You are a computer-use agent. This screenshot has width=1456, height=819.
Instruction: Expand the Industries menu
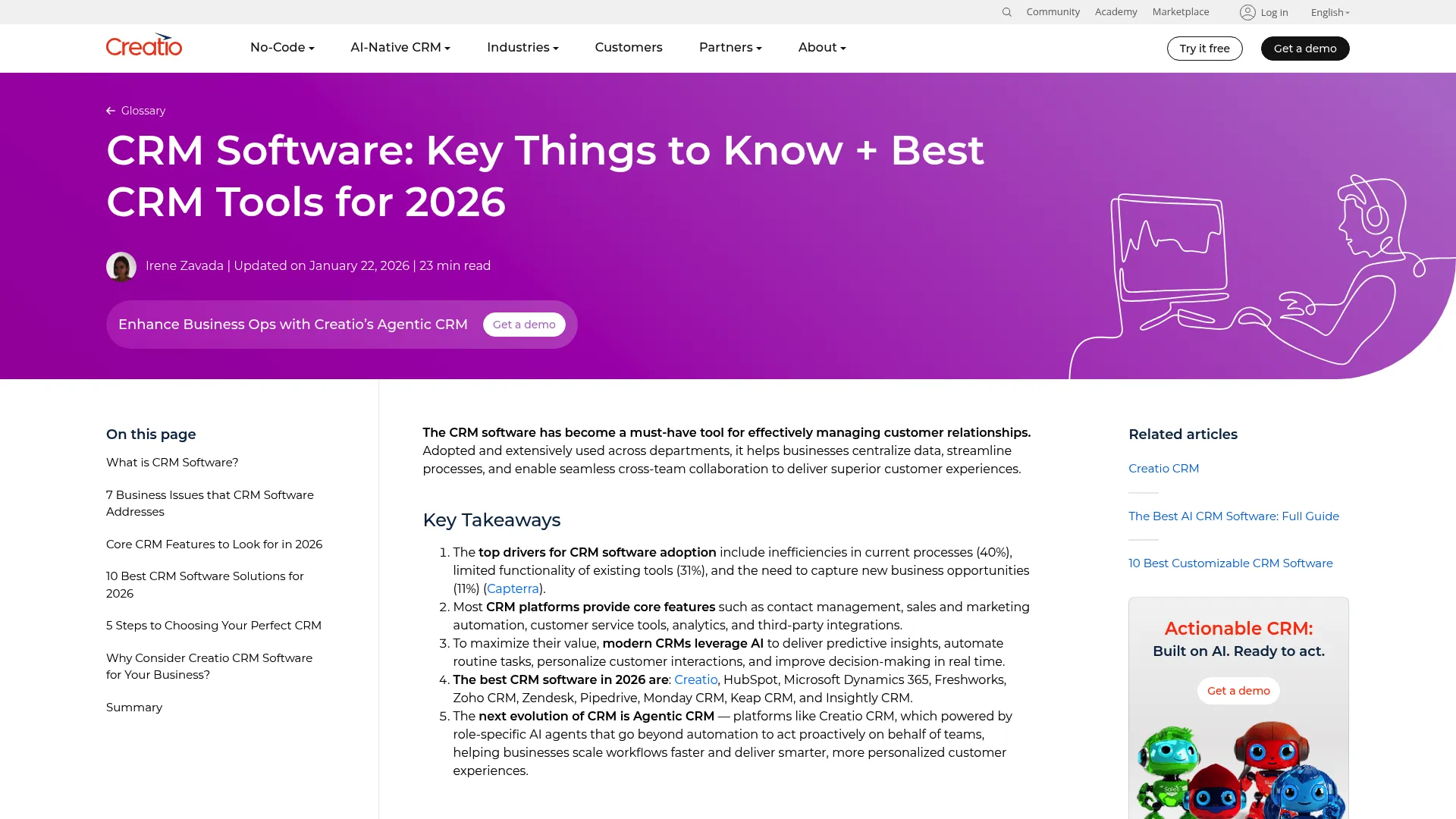tap(522, 47)
